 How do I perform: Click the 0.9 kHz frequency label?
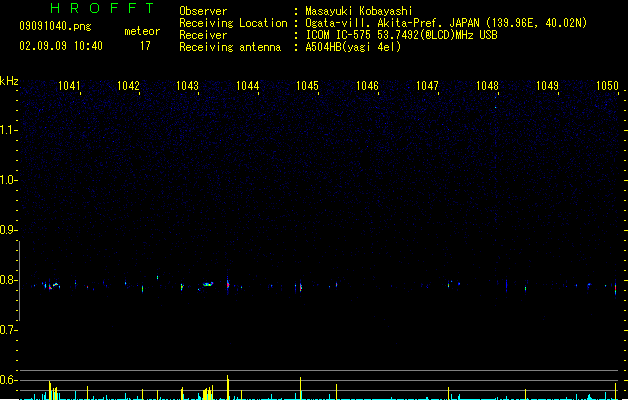click(x=7, y=230)
